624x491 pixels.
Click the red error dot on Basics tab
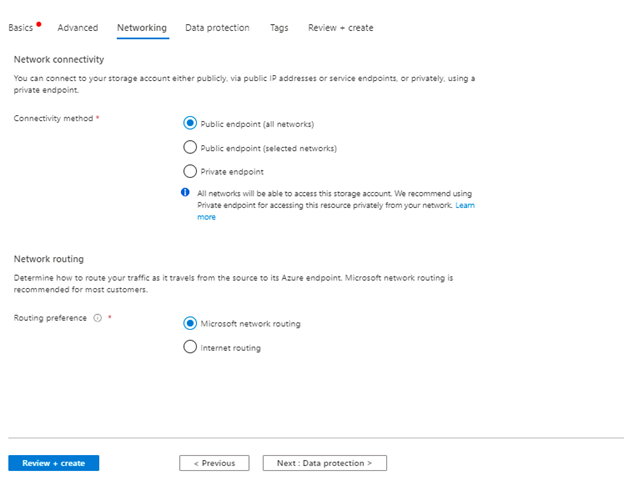coord(39,23)
